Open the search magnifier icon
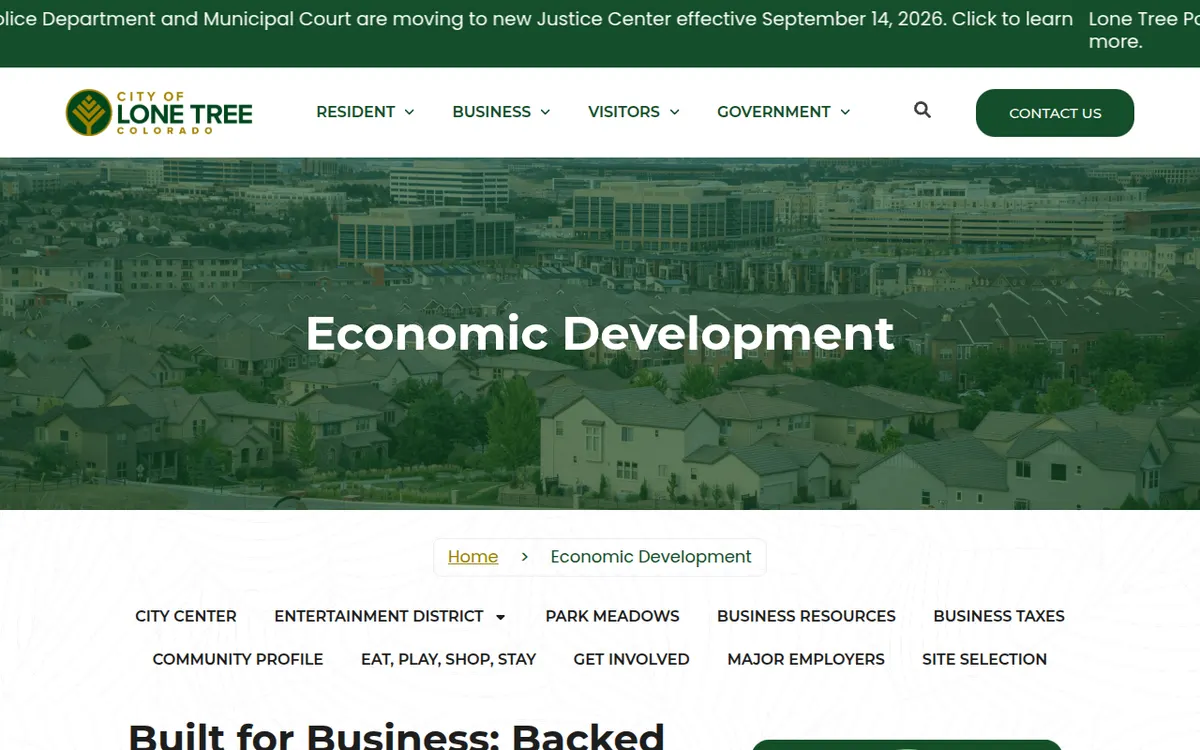 [922, 110]
